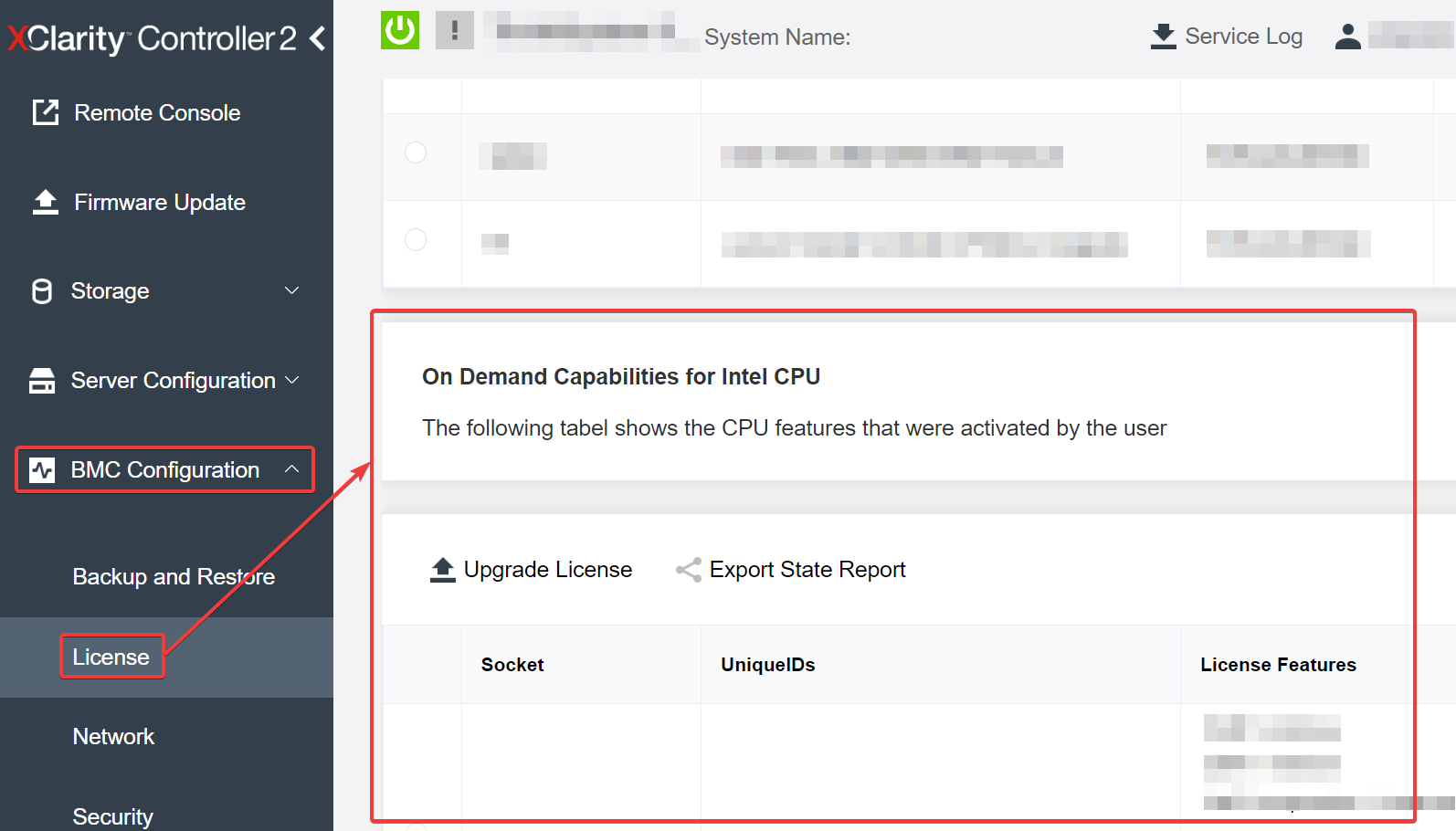The width and height of the screenshot is (1456, 831).
Task: Click the Storage cylinder icon
Action: tap(42, 291)
